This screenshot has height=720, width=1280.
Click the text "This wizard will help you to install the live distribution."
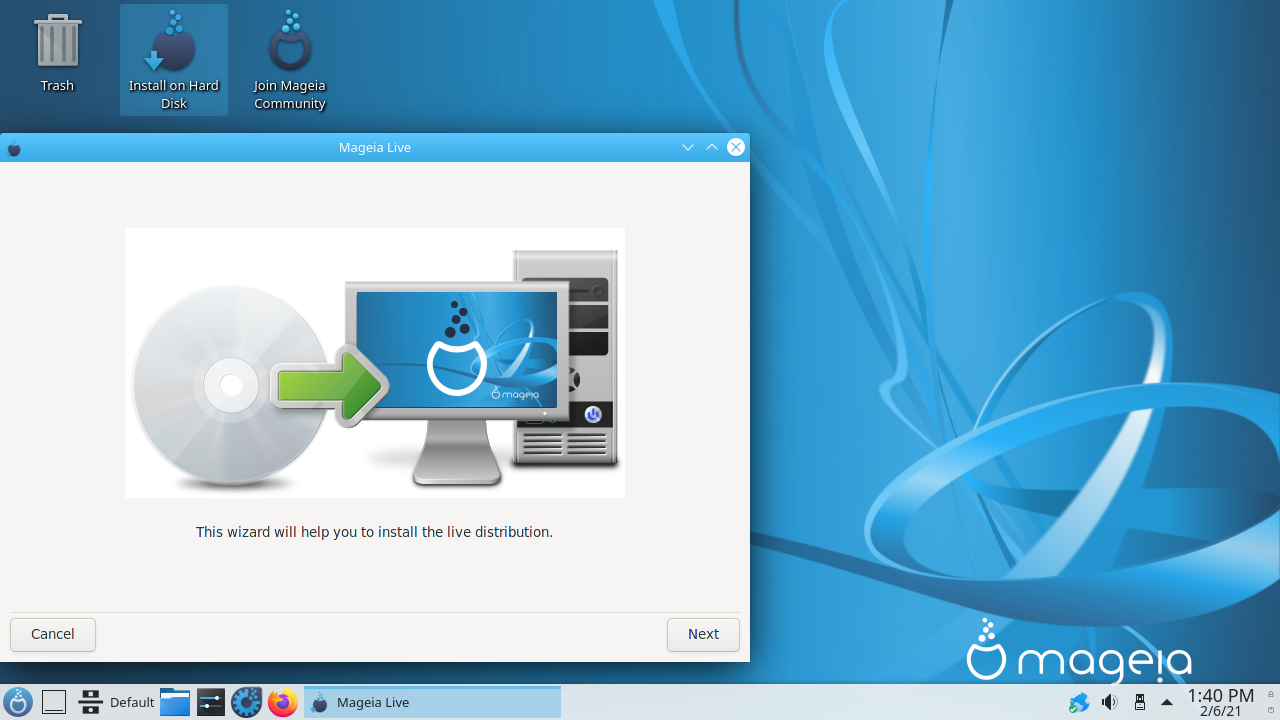point(374,532)
